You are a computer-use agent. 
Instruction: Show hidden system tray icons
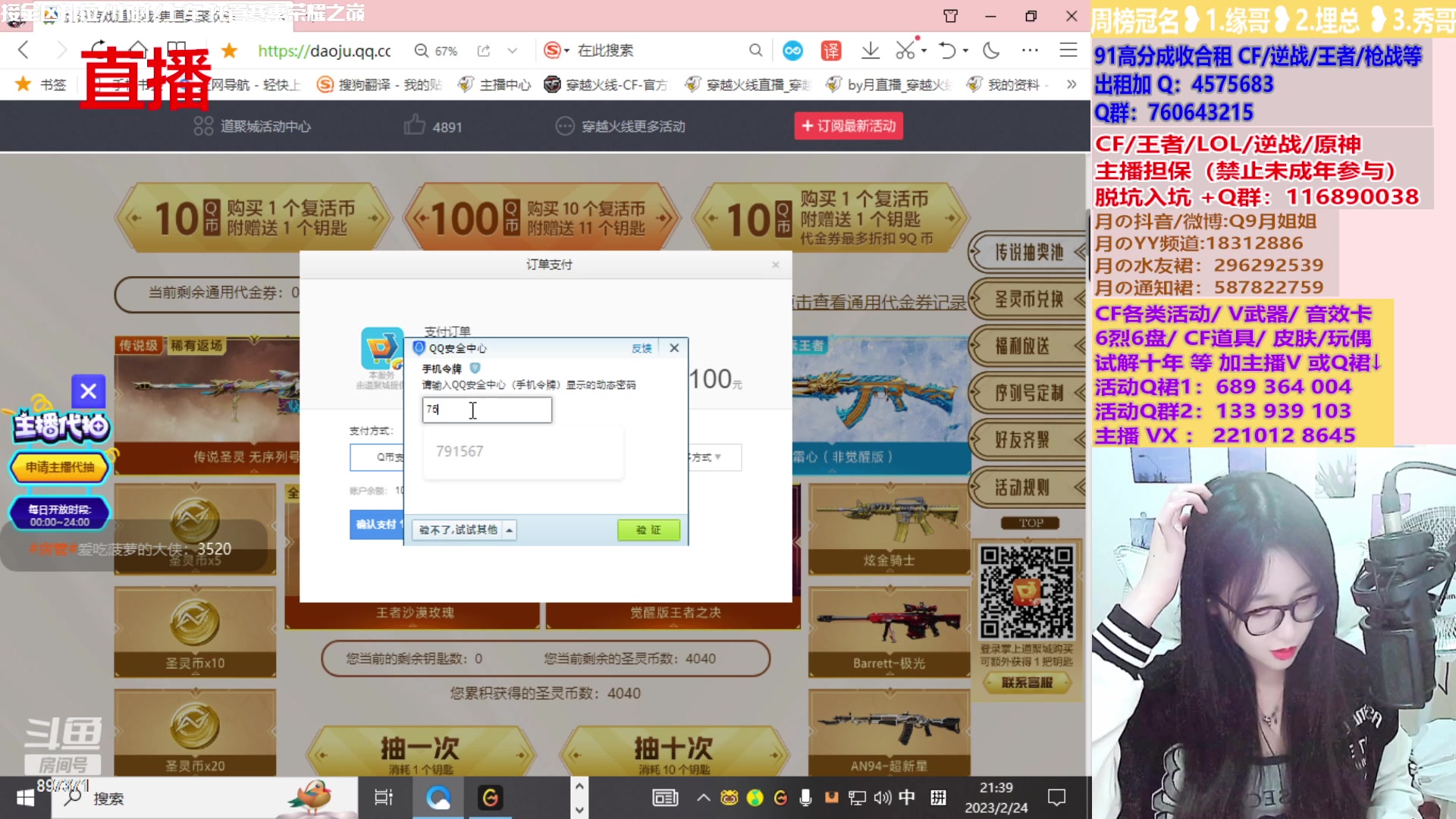pyautogui.click(x=703, y=798)
